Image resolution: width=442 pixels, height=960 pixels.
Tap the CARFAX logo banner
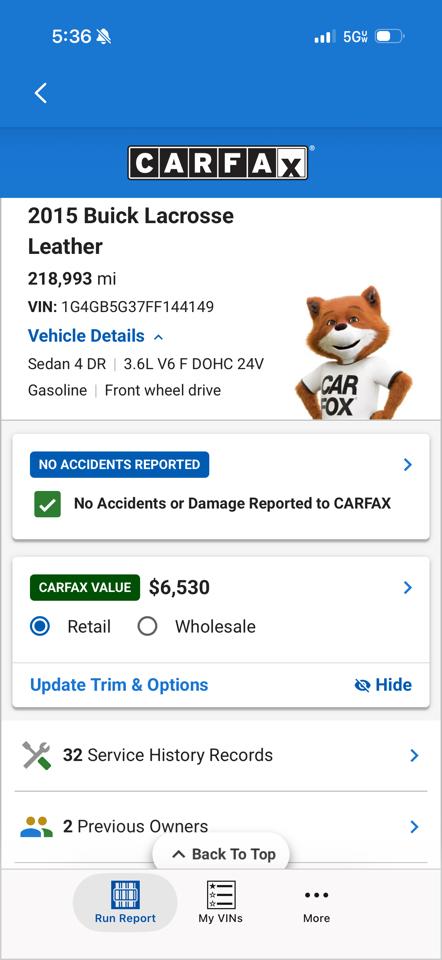pos(218,162)
